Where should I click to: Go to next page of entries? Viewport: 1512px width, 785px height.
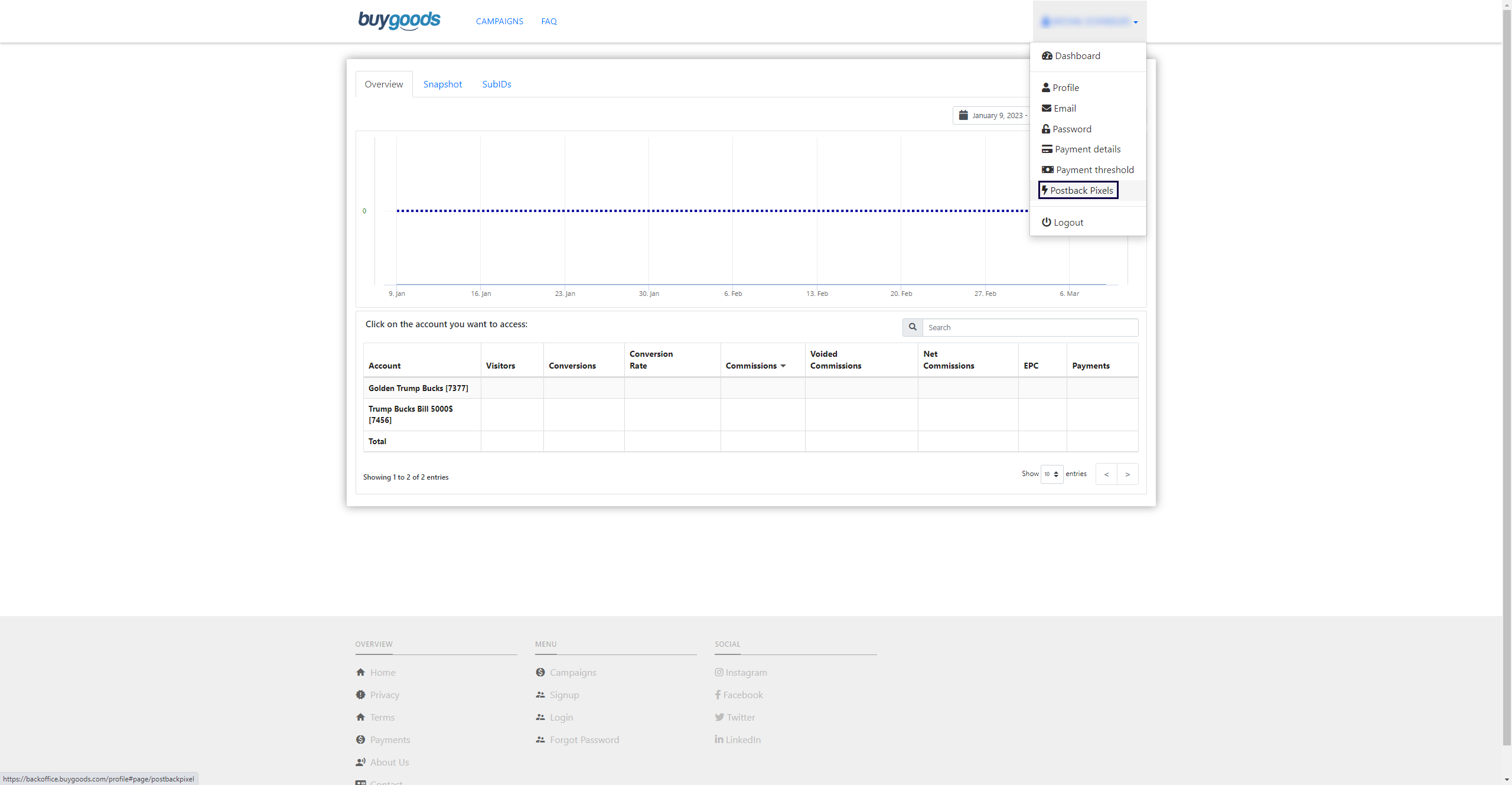1127,474
